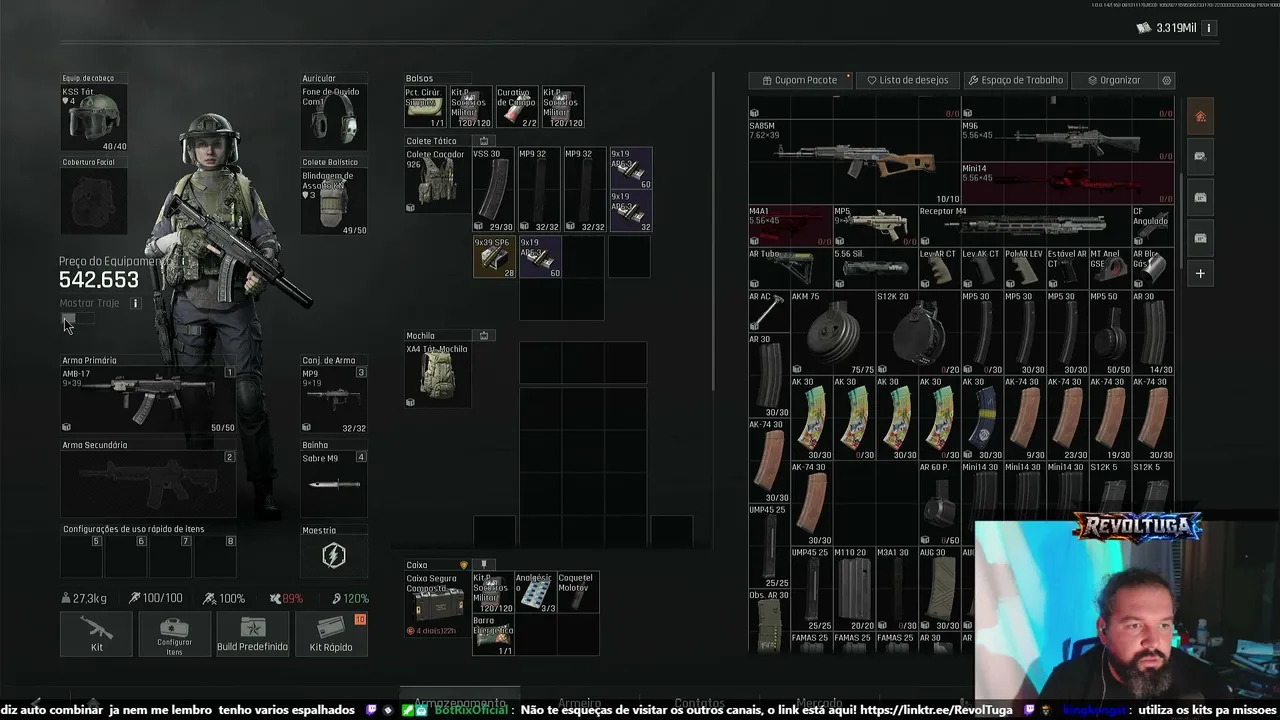
Task: Click the info icon beside currency balance
Action: 1208,28
